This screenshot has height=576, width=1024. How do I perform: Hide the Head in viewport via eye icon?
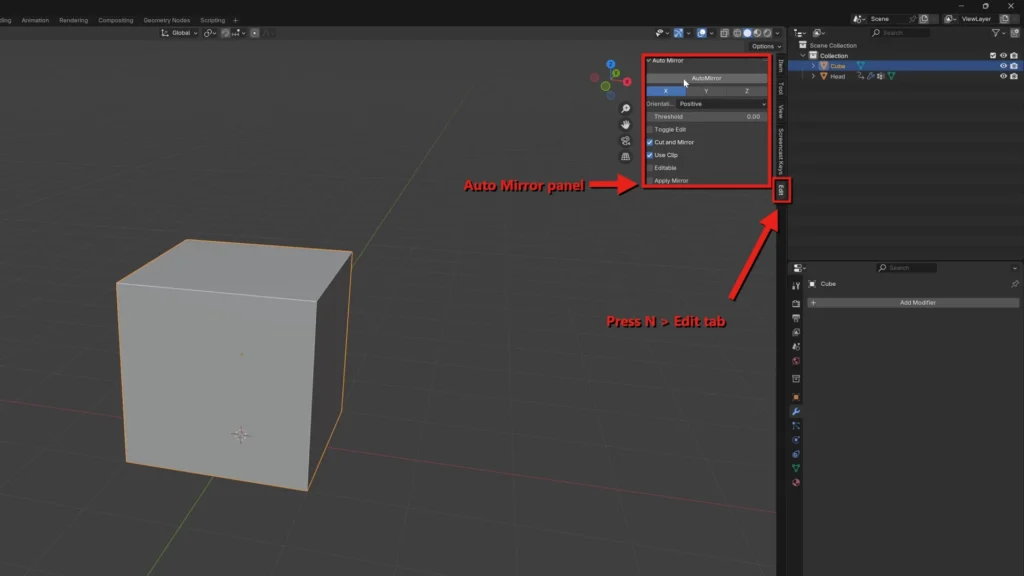click(1003, 76)
